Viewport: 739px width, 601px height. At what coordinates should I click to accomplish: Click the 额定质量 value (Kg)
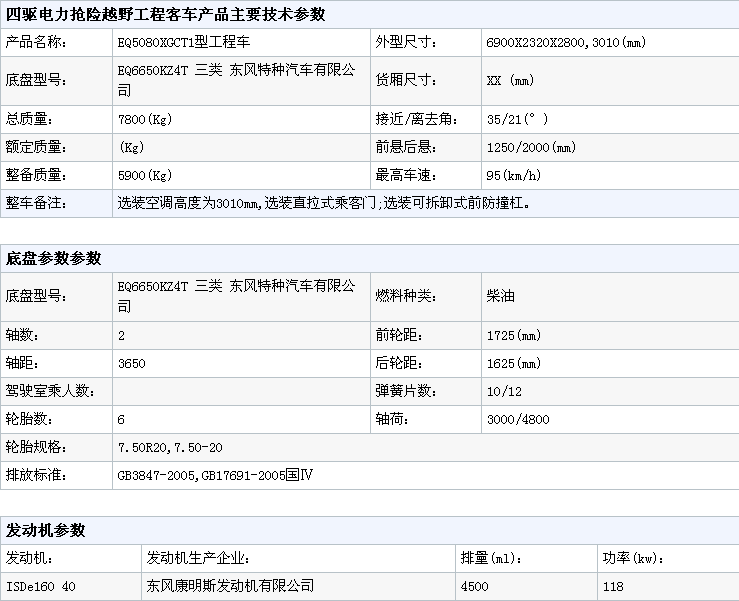(131, 148)
